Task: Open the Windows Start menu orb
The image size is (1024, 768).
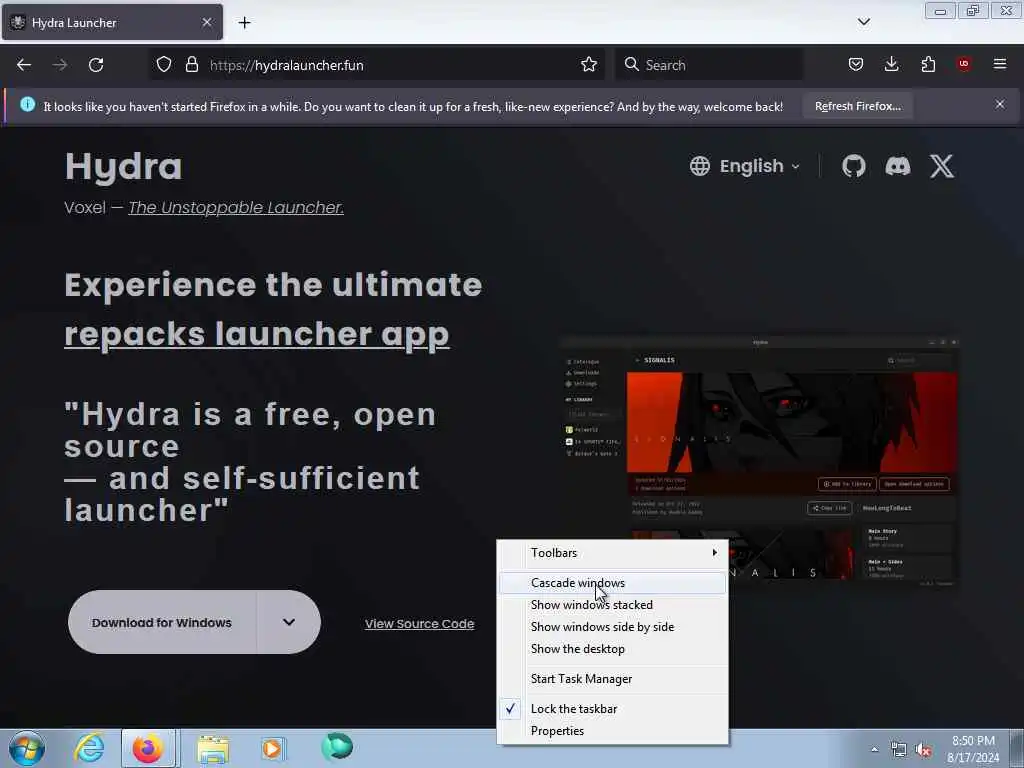Action: click(27, 748)
